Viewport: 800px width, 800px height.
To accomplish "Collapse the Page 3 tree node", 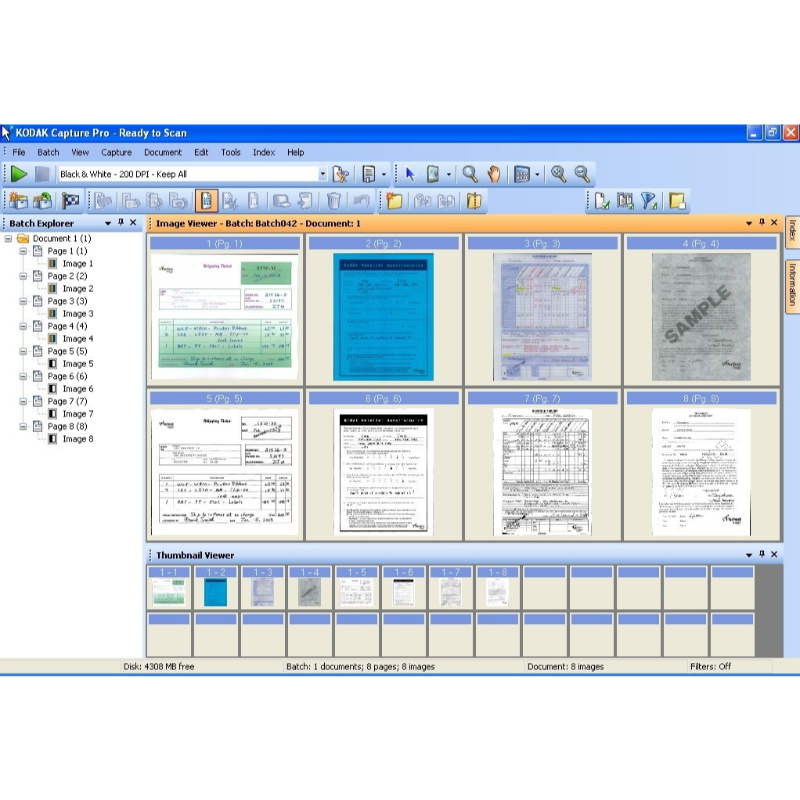I will pyautogui.click(x=24, y=301).
